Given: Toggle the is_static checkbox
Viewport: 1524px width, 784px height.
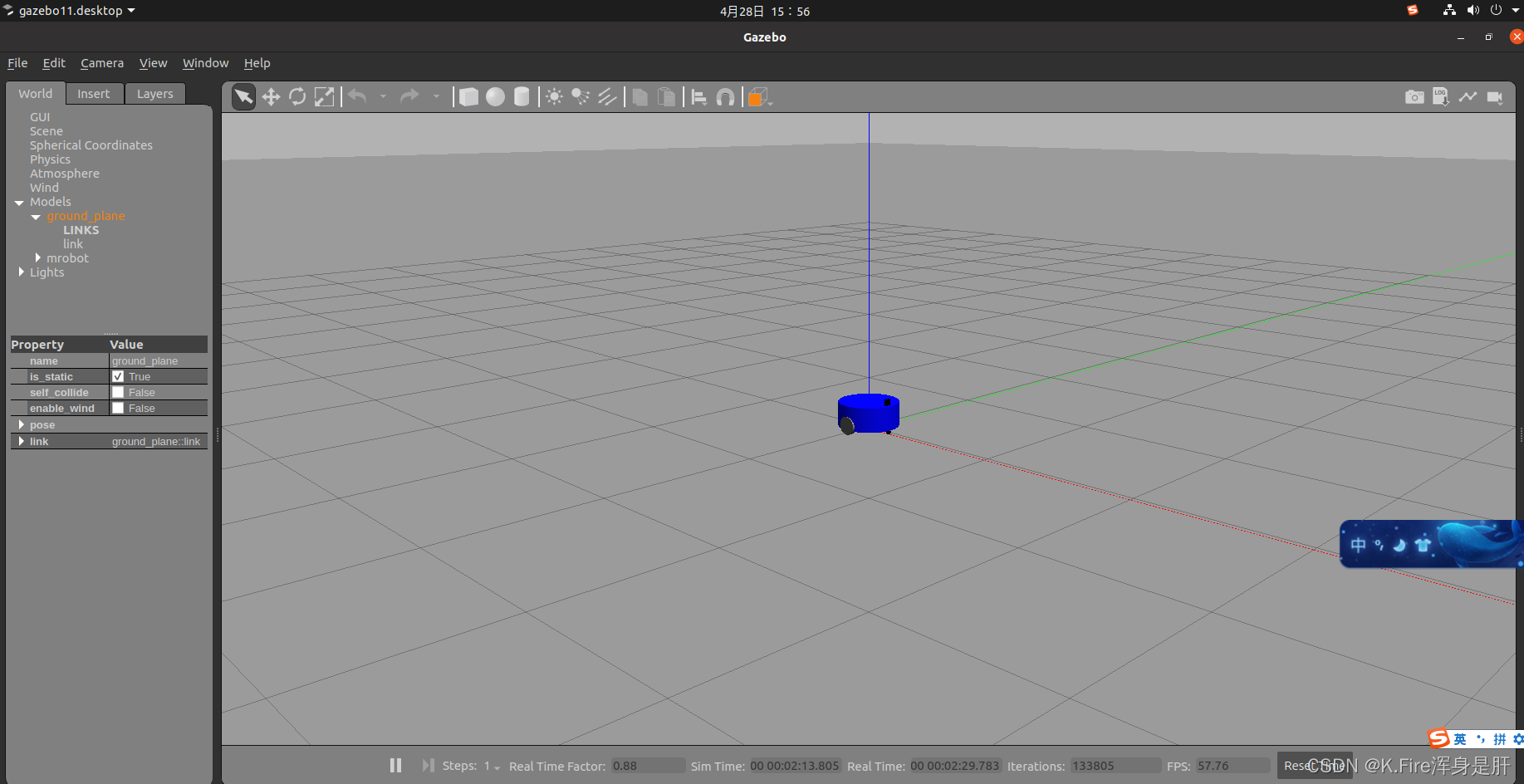Looking at the screenshot, I should [x=118, y=376].
